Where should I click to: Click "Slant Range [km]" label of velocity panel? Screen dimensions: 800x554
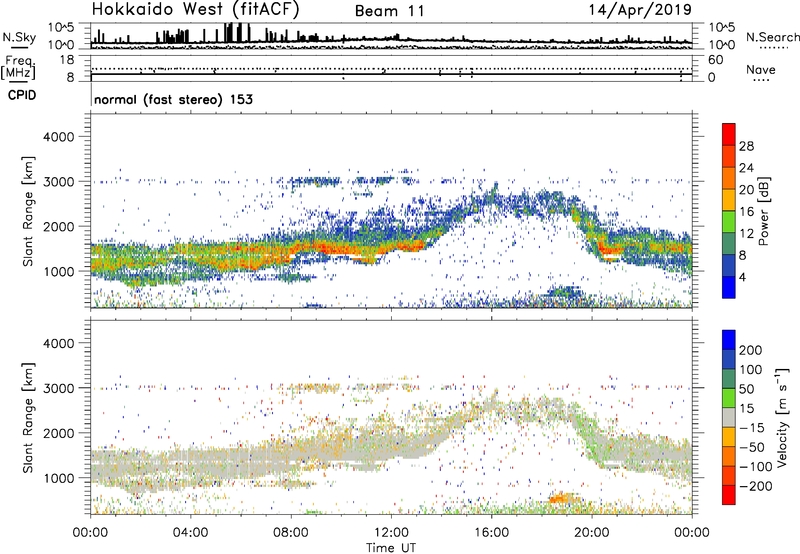tap(29, 417)
